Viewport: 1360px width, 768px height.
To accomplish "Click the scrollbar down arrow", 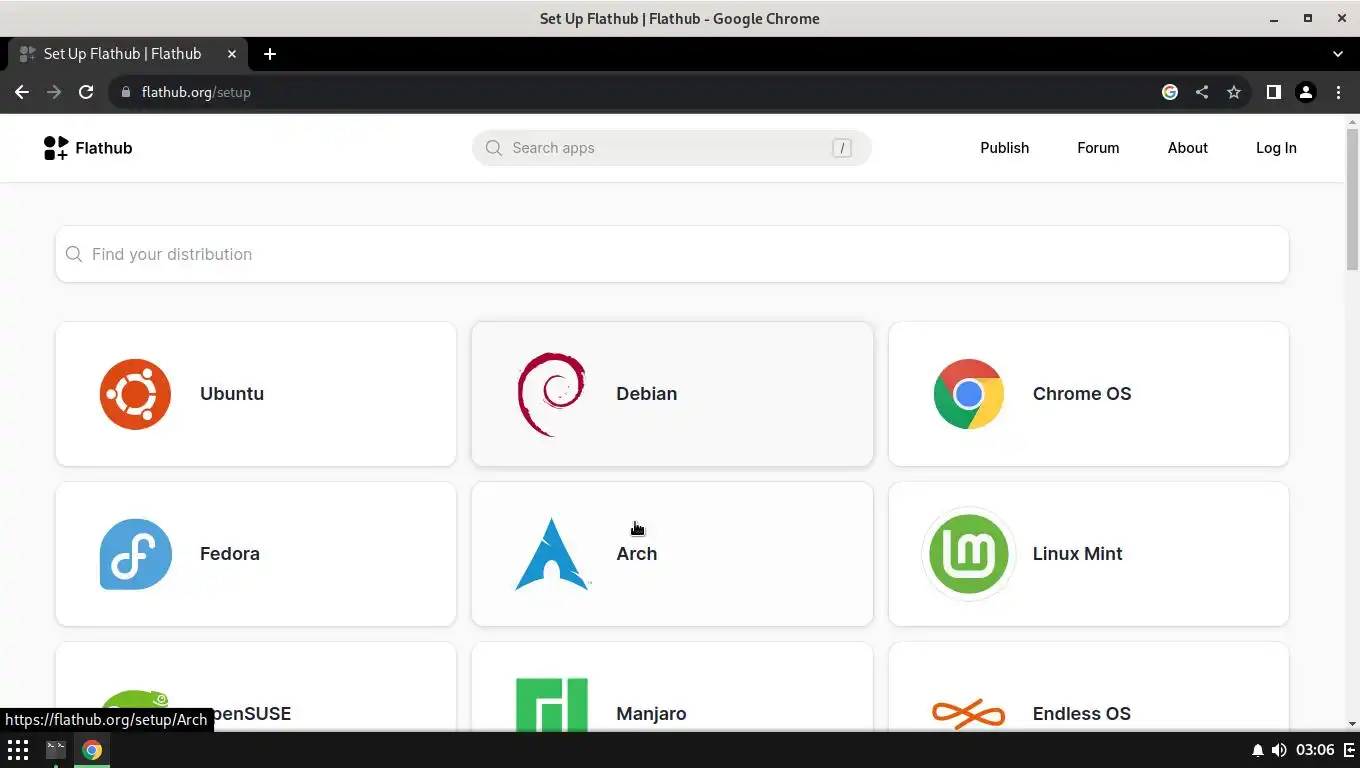I will pos(1352,723).
